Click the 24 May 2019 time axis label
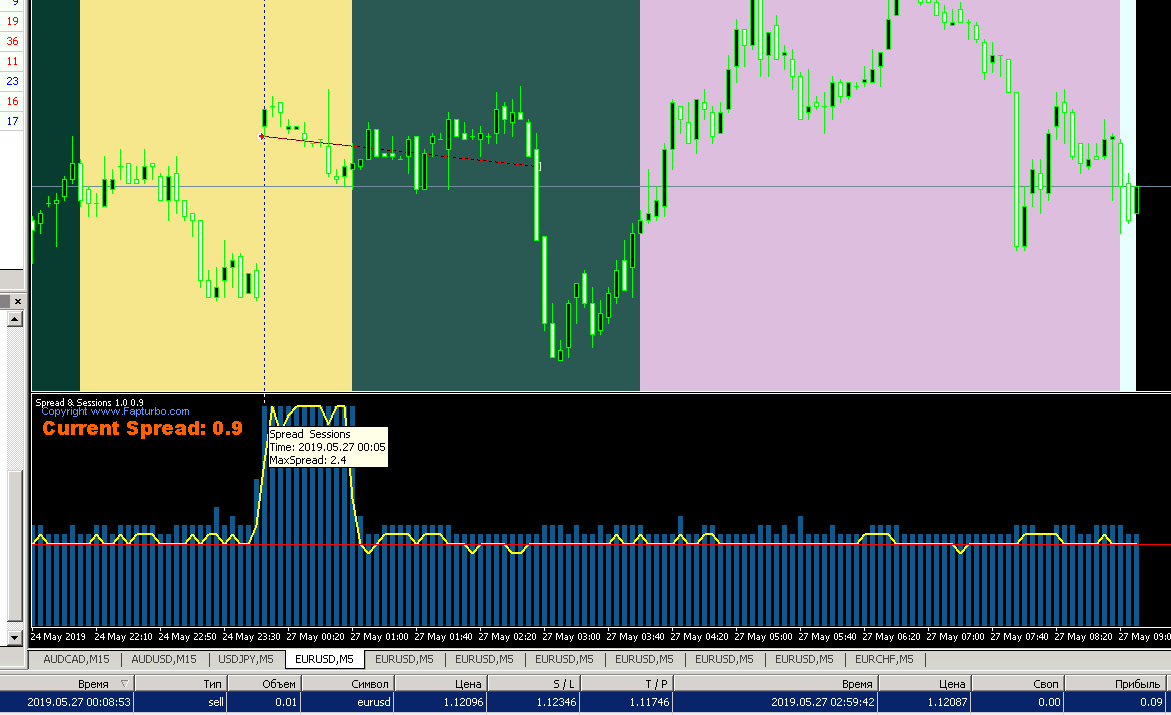The image size is (1171, 715). 58,637
